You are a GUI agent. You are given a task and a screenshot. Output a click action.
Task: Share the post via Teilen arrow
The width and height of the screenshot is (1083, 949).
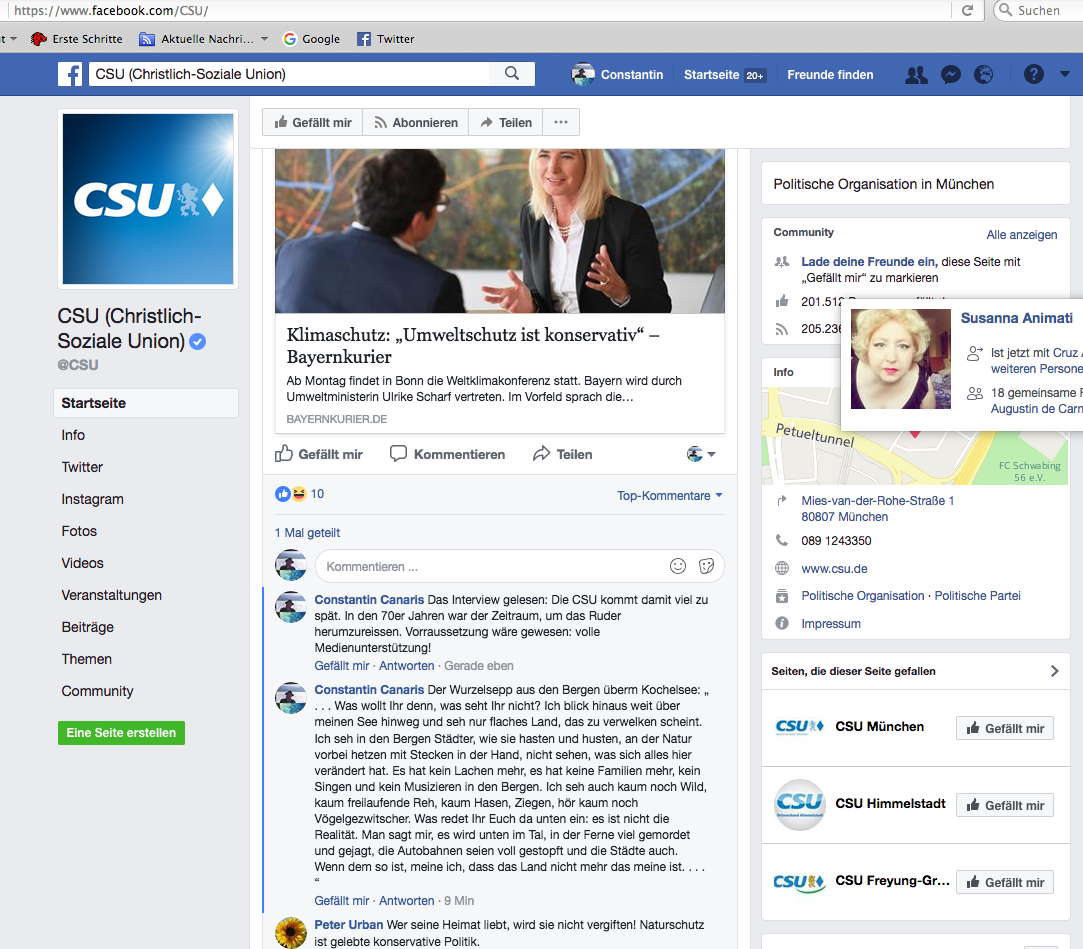[563, 454]
